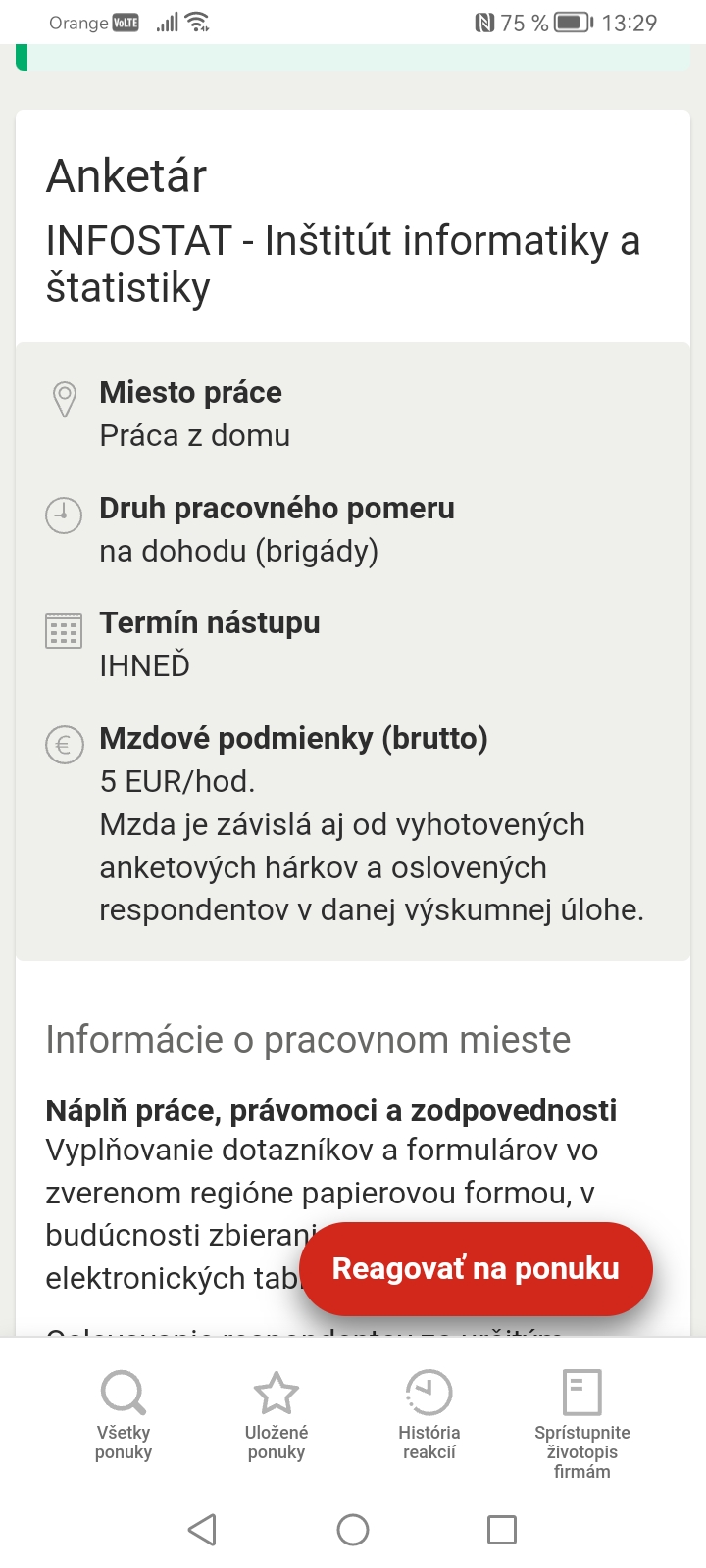The width and height of the screenshot is (706, 1568).
Task: Select Sprístupnite životopis firmám label
Action: (581, 1451)
